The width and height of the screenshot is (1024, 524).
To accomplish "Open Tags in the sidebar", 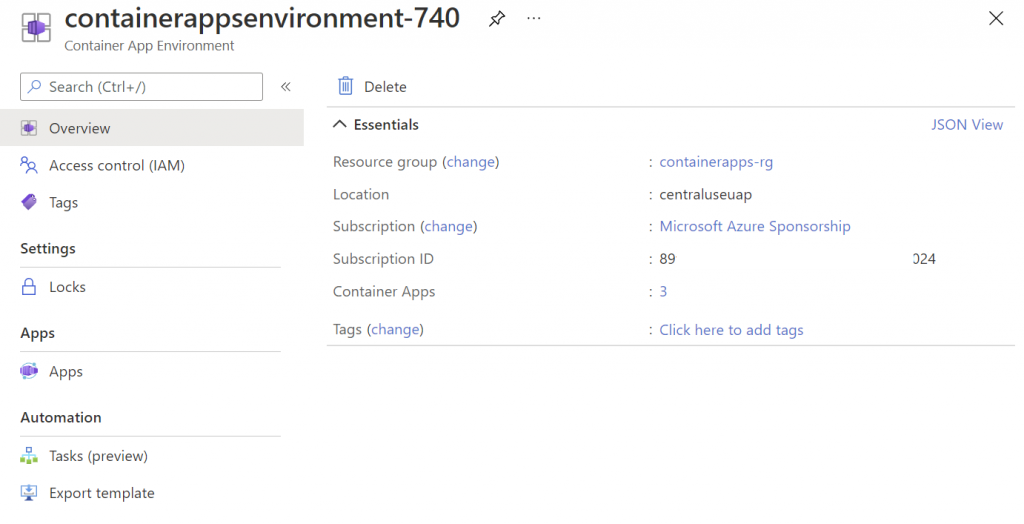I will click(63, 203).
